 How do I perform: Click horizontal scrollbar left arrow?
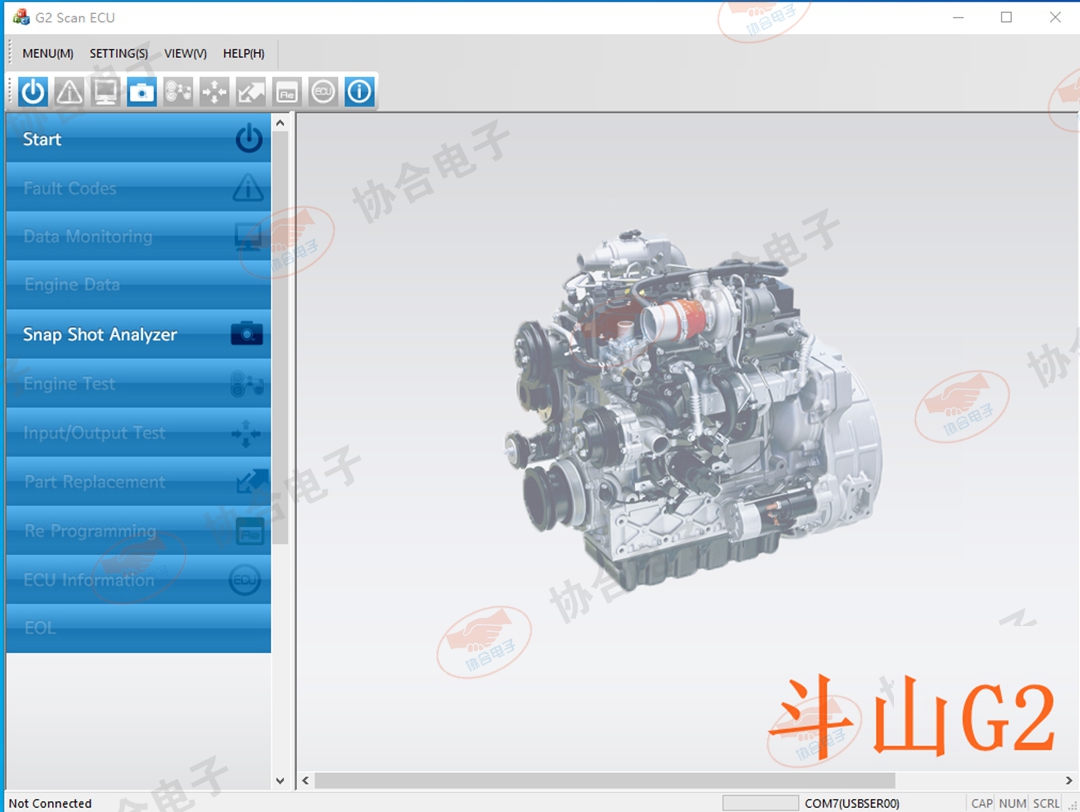306,780
